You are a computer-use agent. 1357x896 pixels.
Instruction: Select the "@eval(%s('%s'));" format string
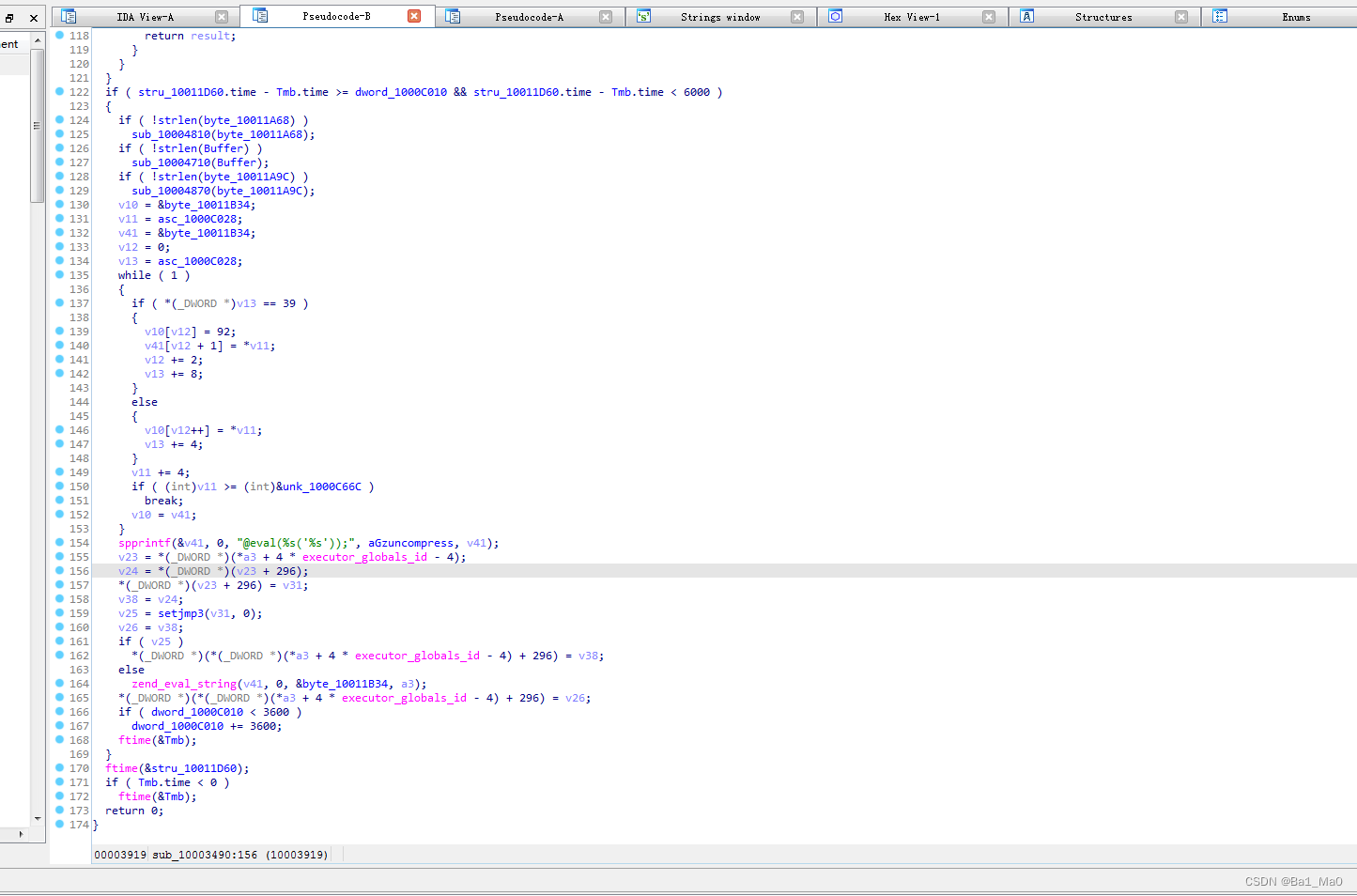pos(296,543)
